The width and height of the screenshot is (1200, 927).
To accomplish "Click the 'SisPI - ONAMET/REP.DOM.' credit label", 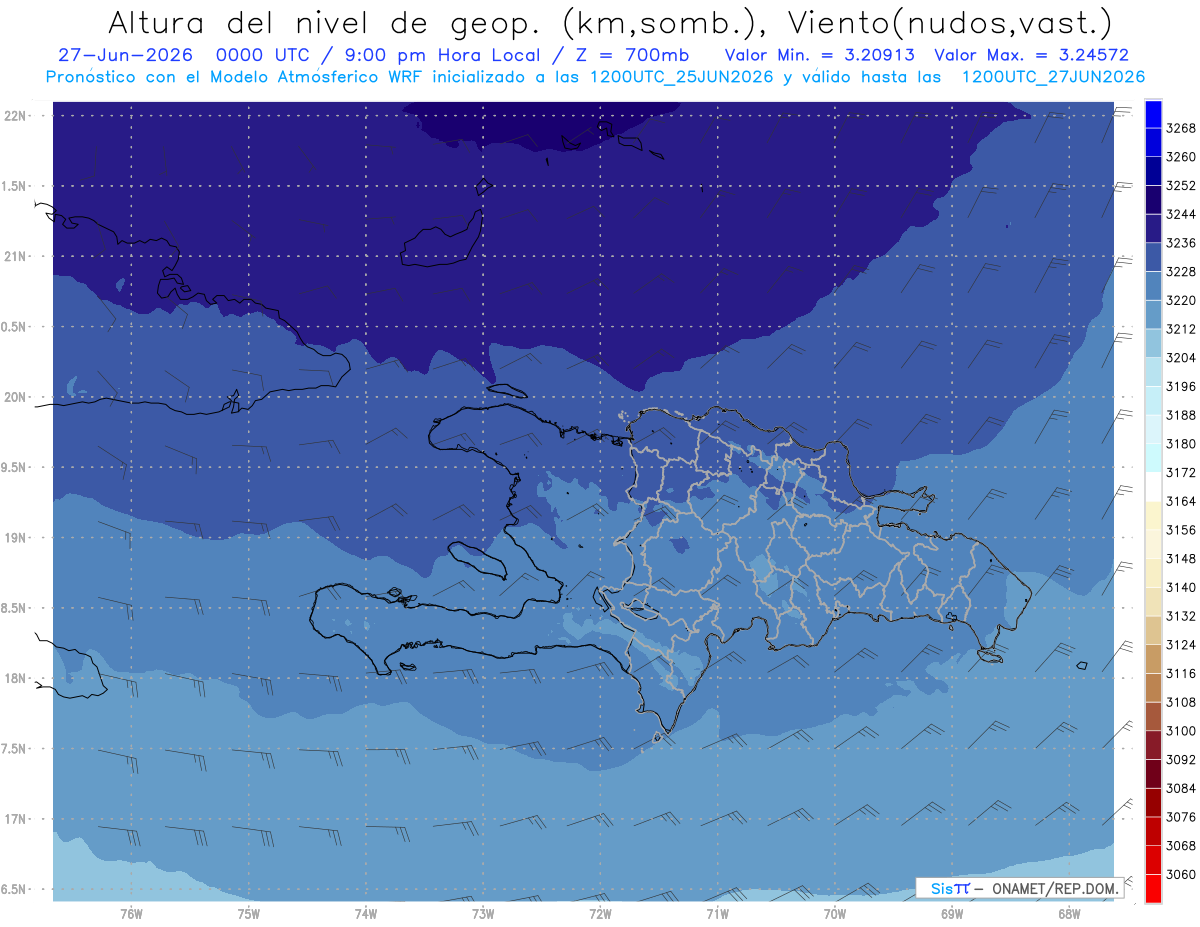I will tap(1020, 888).
